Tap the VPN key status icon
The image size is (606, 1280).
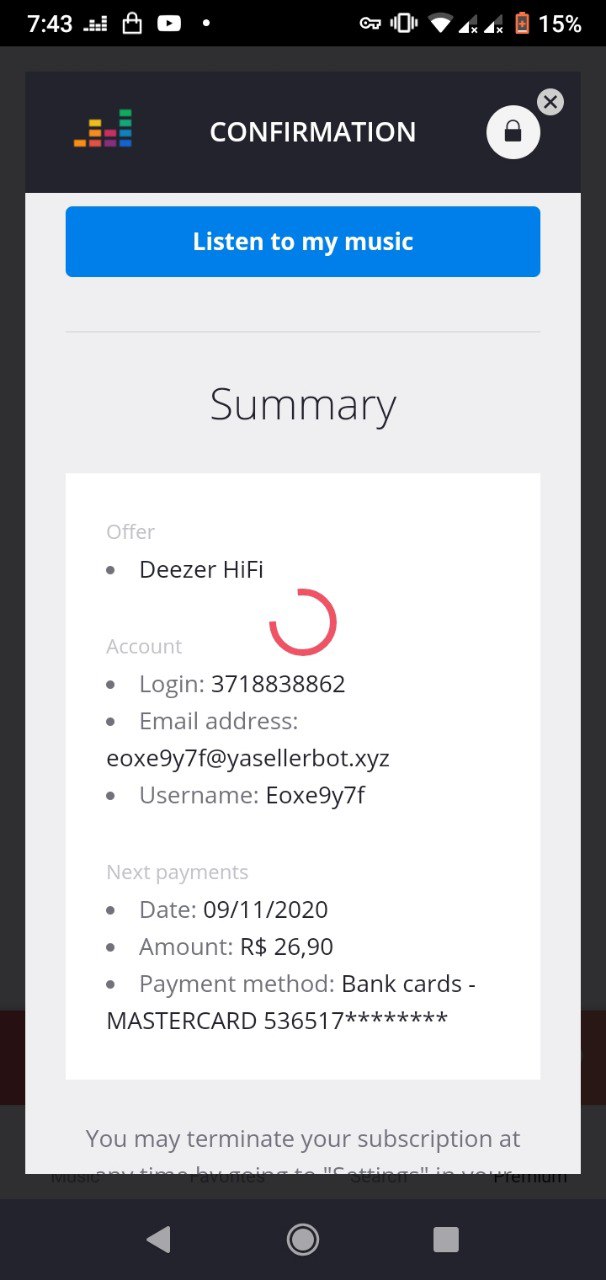click(370, 23)
